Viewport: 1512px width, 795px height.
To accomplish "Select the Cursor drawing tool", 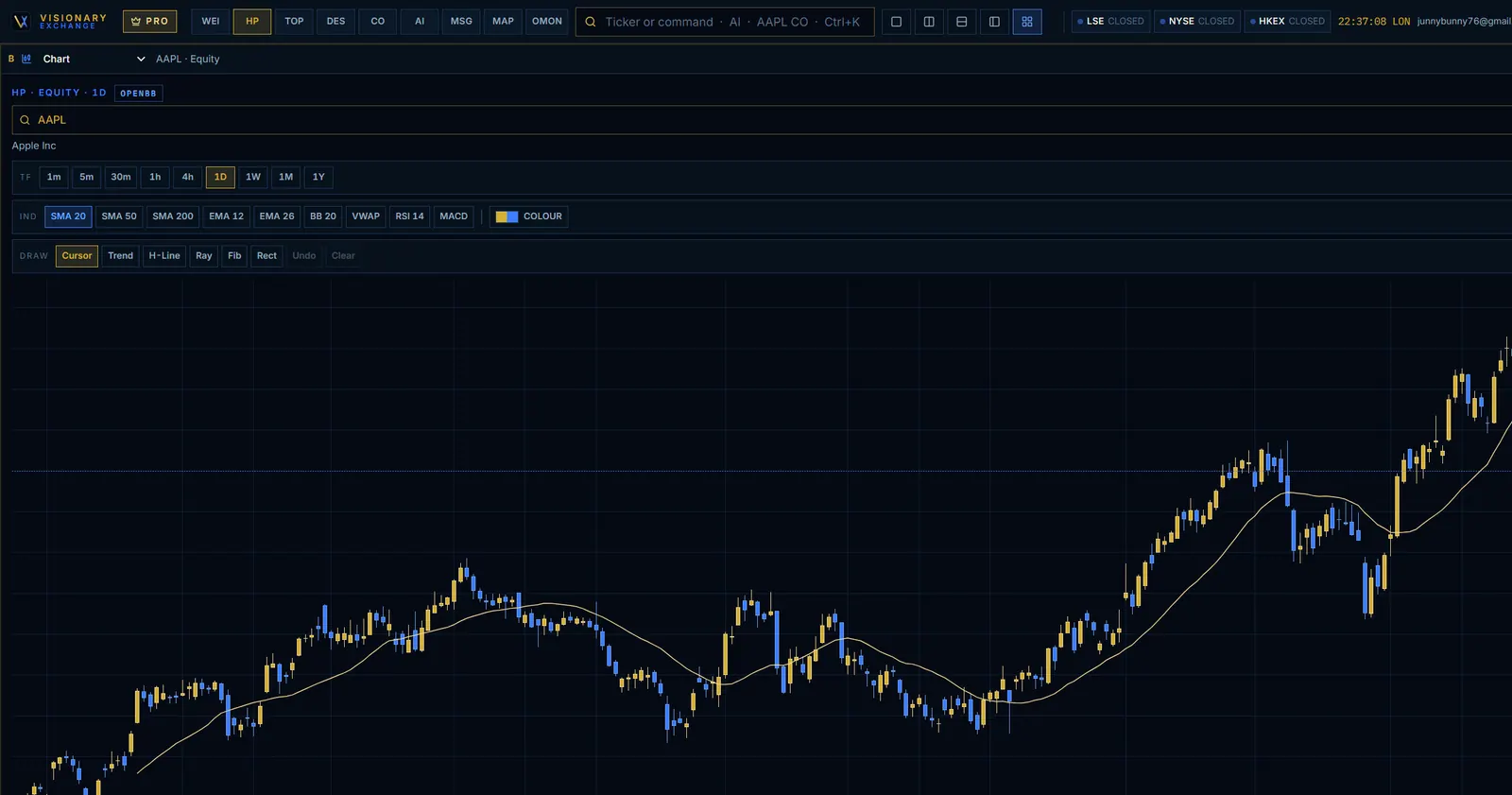I will coord(77,256).
